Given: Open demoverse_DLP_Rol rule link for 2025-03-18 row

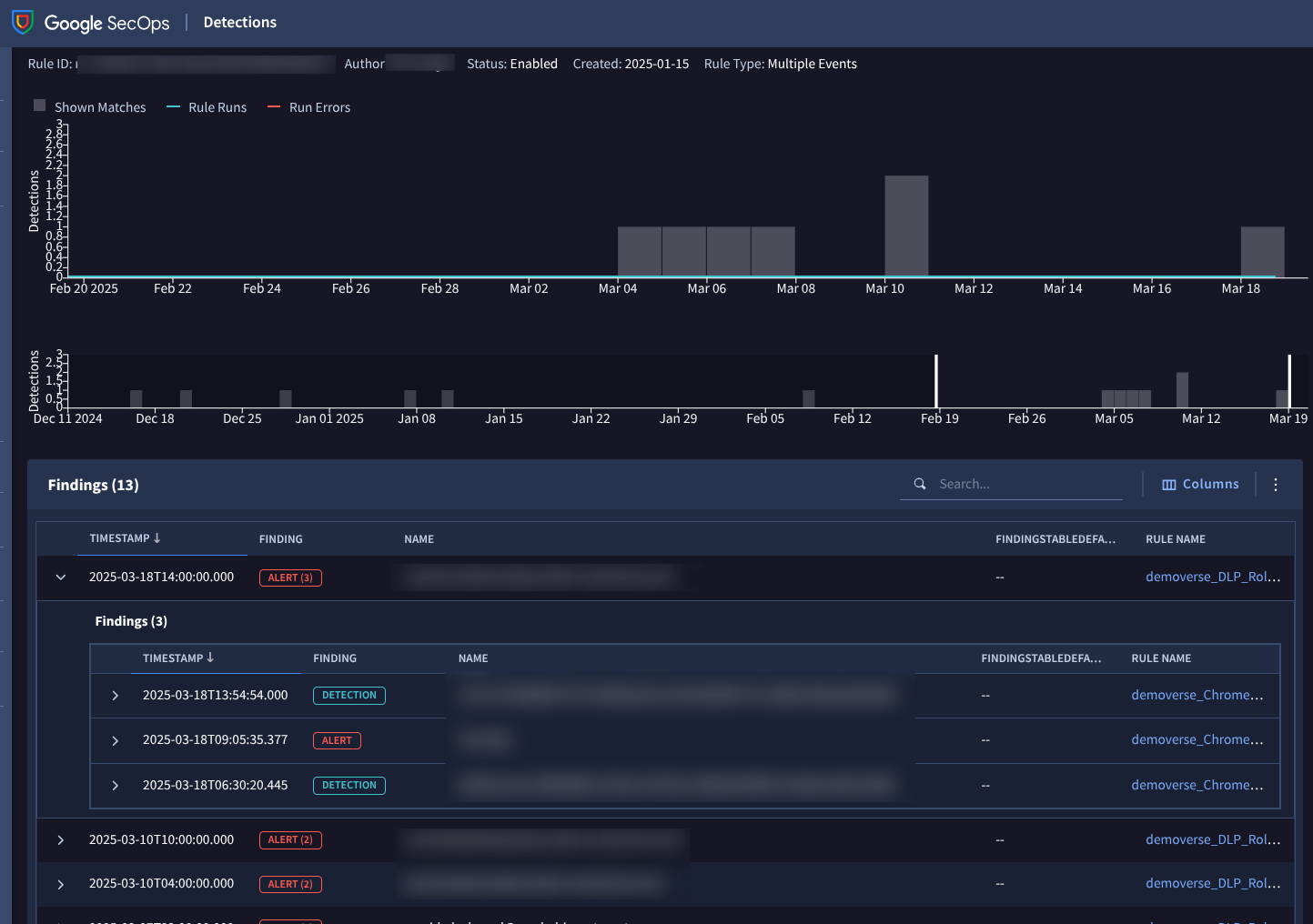Looking at the screenshot, I should point(1213,577).
